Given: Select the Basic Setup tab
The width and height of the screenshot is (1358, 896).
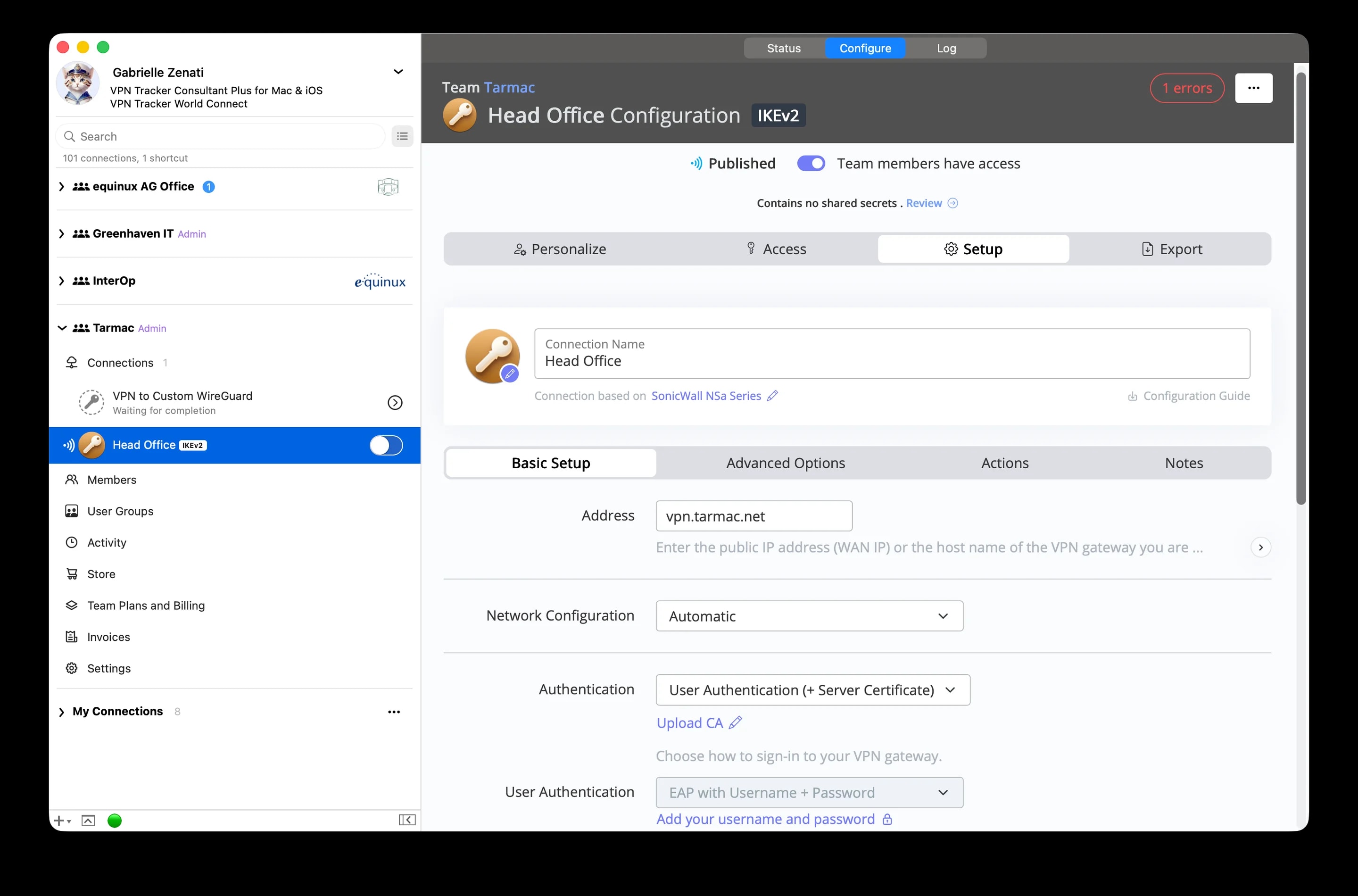Looking at the screenshot, I should (551, 463).
